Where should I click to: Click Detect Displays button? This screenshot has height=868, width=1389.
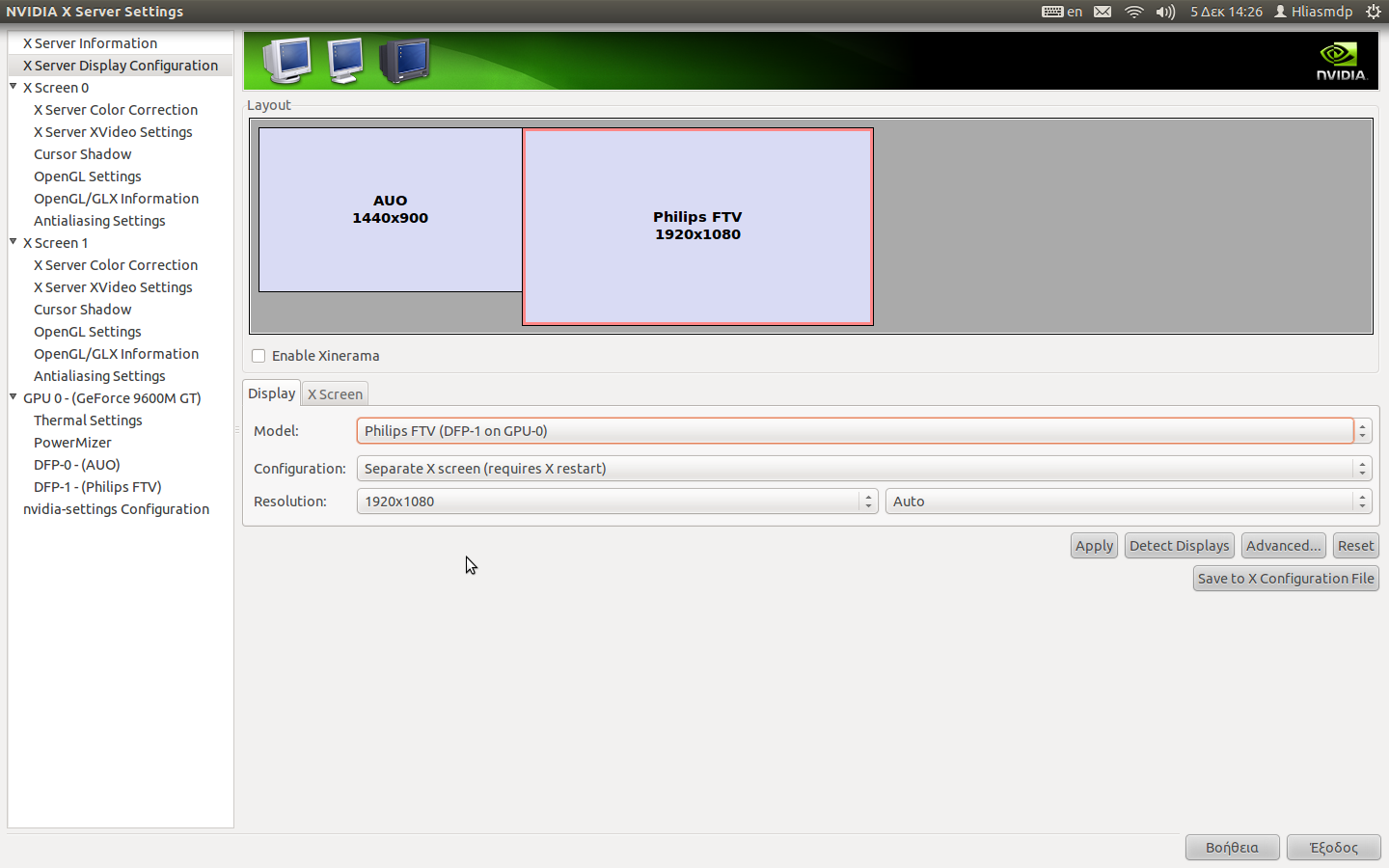1180,546
